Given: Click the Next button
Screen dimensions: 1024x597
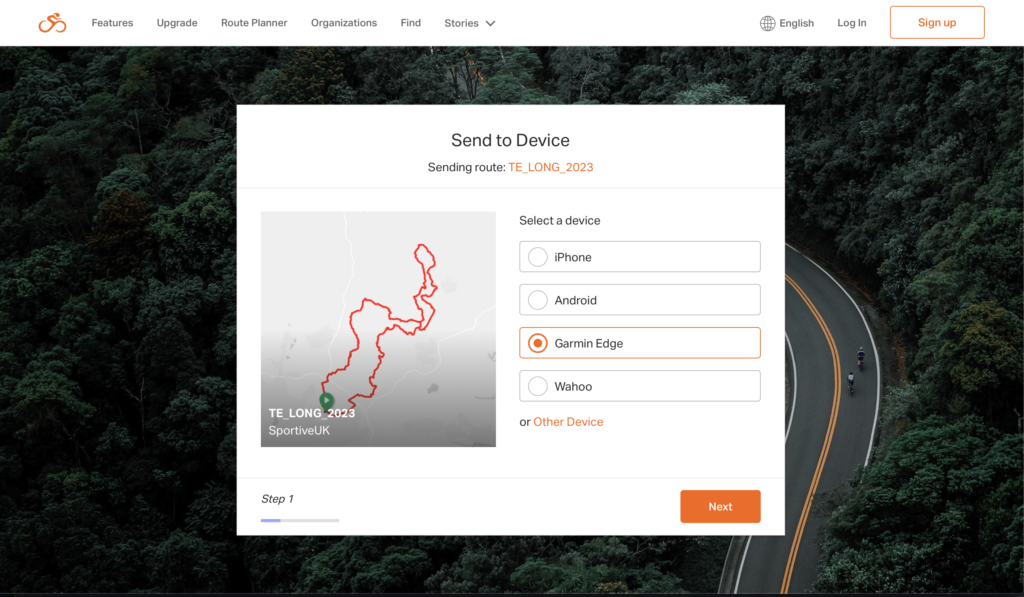Looking at the screenshot, I should click(720, 506).
